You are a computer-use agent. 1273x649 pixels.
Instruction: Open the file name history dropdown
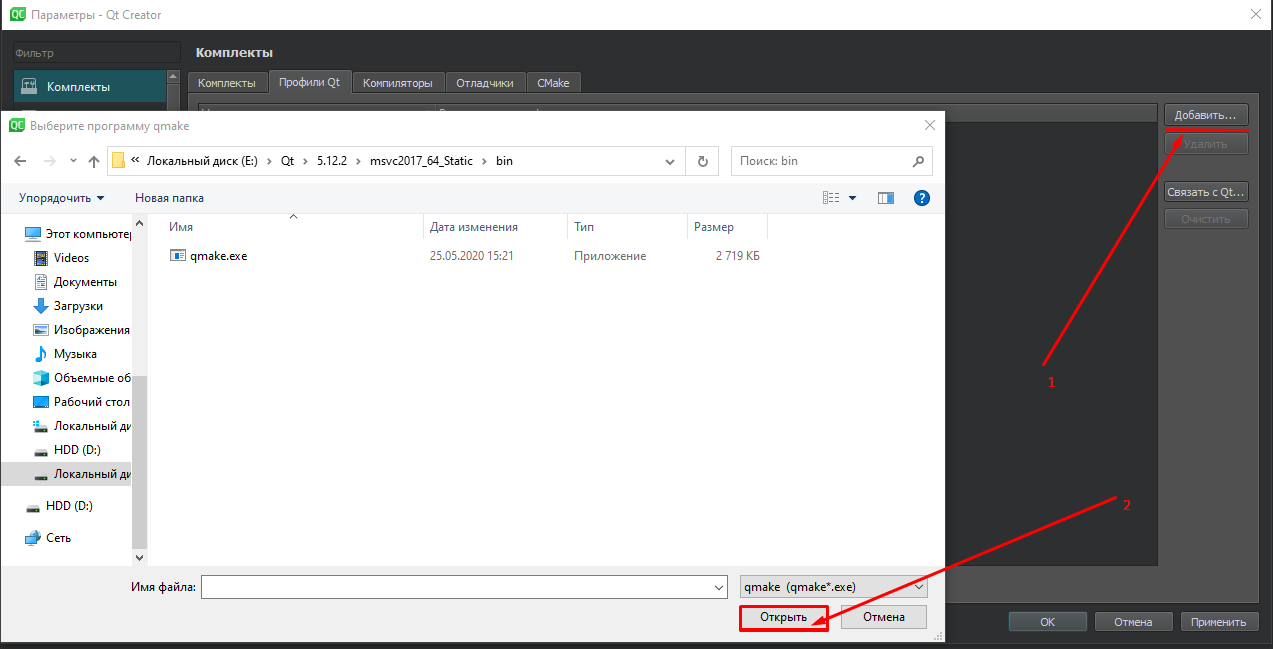718,587
